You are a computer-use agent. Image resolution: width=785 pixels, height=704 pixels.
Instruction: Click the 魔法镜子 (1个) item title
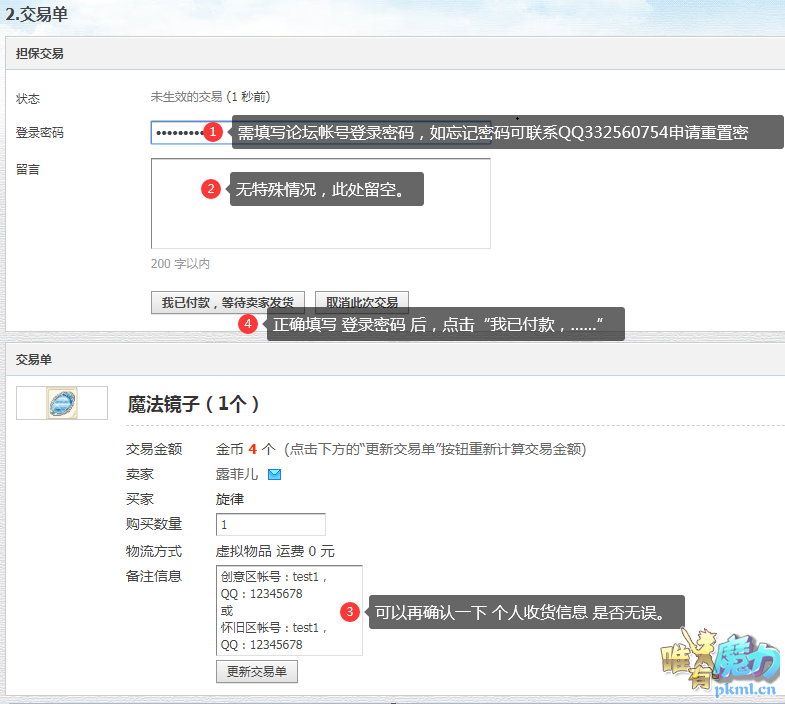coord(193,403)
